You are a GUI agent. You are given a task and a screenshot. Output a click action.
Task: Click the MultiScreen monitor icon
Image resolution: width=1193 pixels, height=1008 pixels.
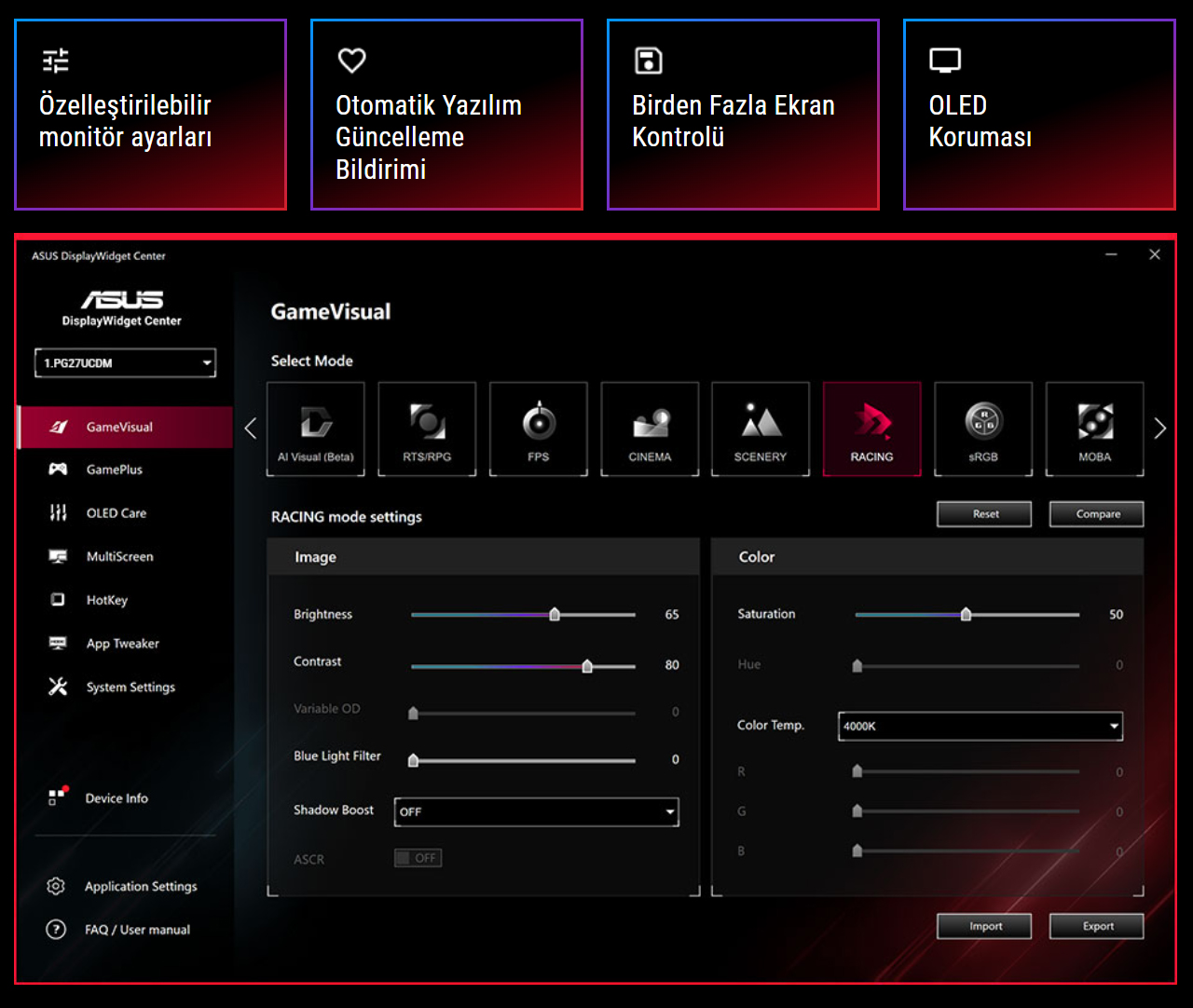click(58, 556)
